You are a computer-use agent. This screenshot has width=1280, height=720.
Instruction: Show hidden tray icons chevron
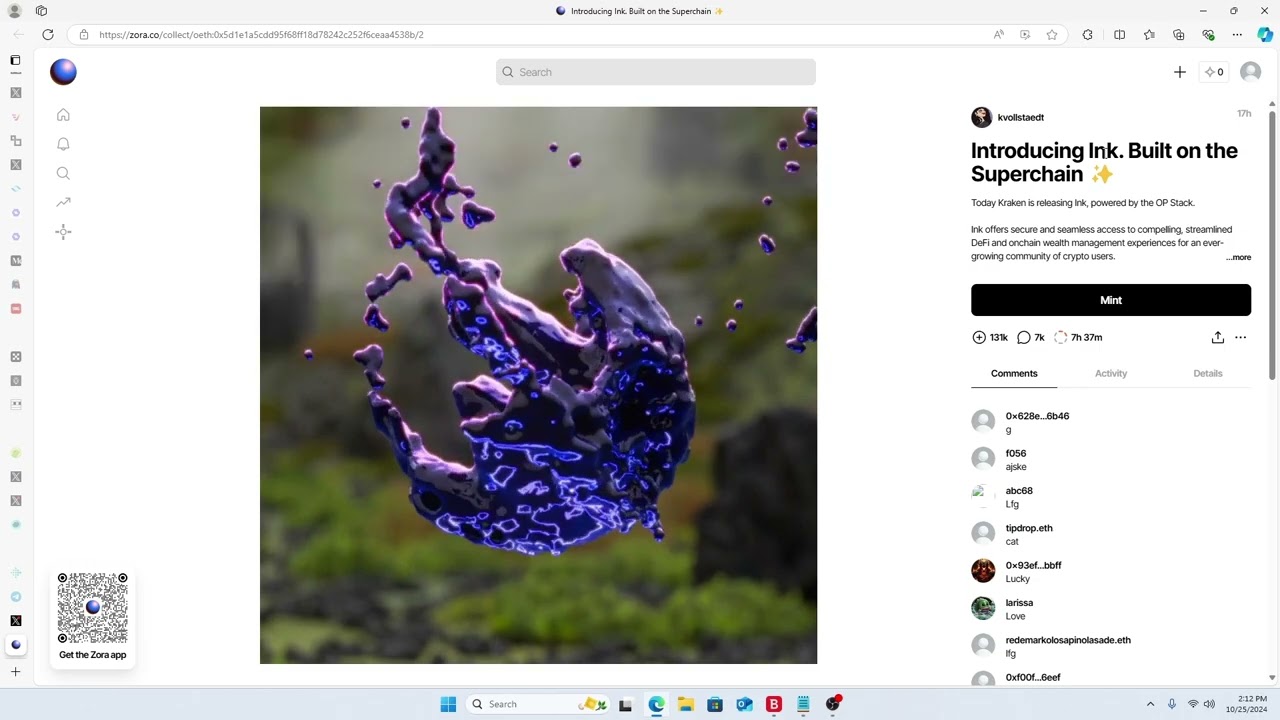[1150, 704]
